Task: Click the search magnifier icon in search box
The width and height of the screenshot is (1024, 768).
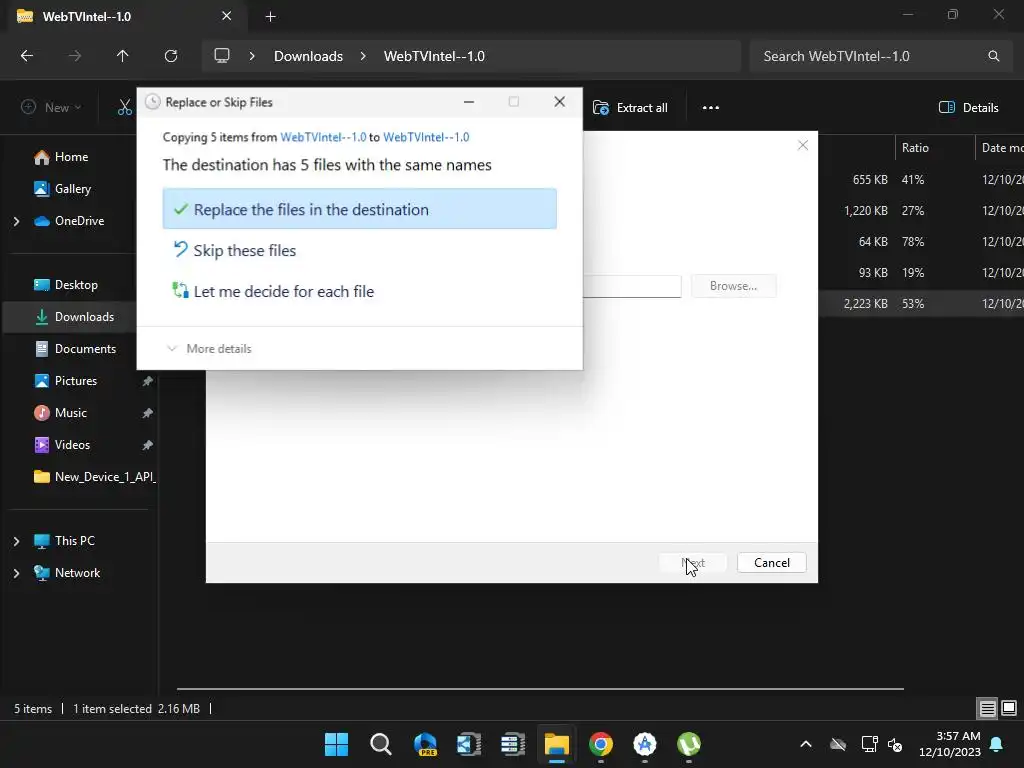Action: (993, 56)
